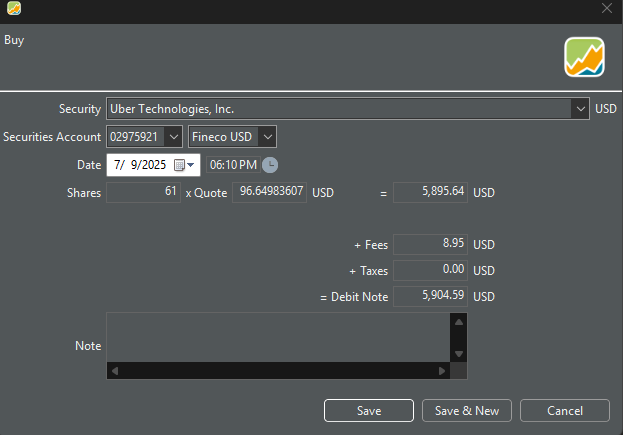Click the time field showing 06:10 PM

233,165
